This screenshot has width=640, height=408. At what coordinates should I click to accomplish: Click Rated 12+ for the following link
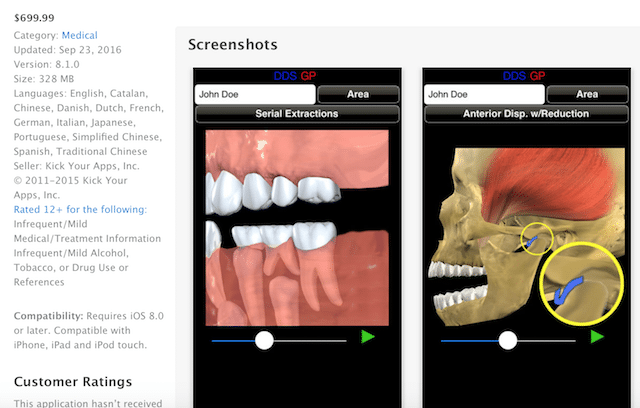pos(80,210)
